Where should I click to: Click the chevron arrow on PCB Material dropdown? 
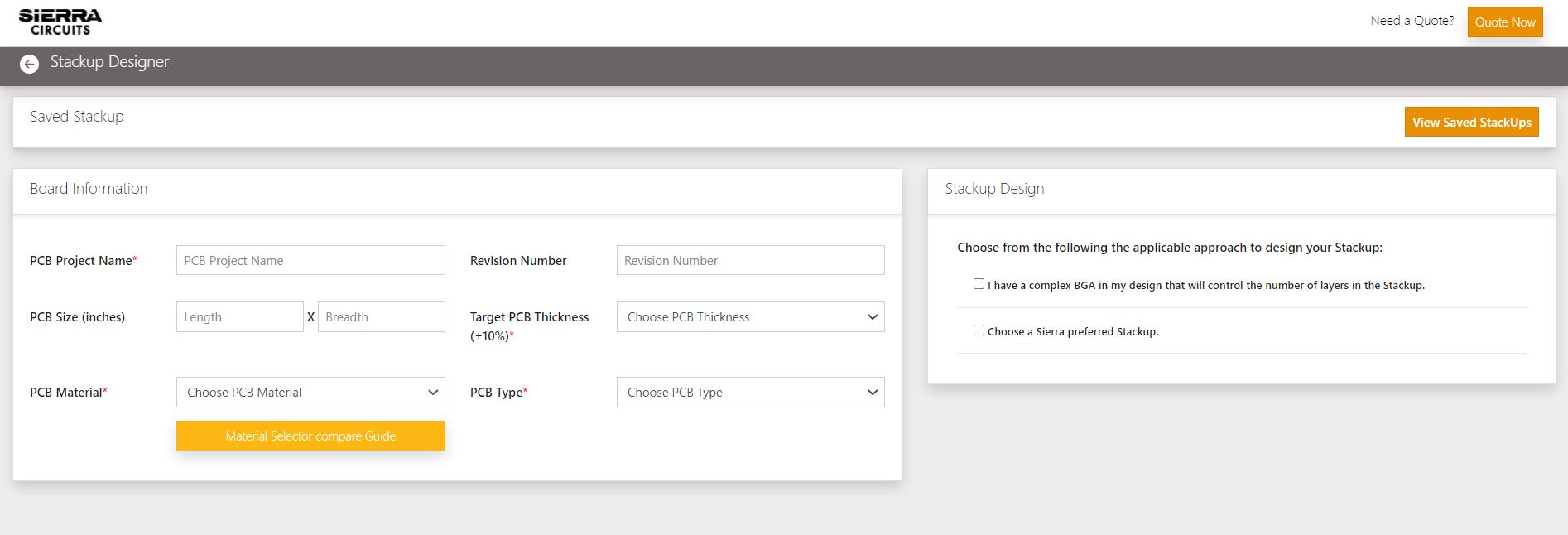[x=432, y=393]
